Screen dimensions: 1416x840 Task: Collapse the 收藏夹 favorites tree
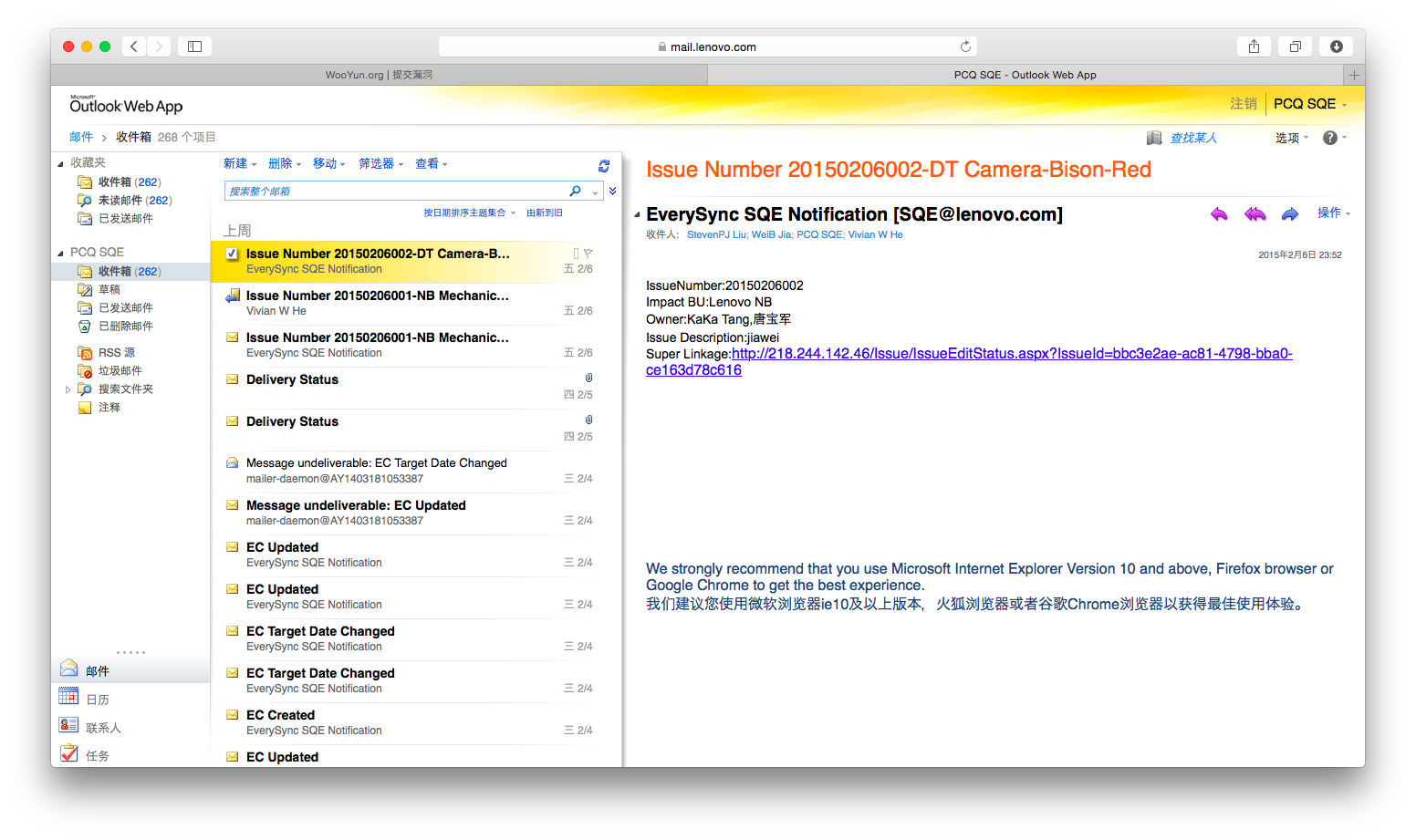click(x=60, y=163)
